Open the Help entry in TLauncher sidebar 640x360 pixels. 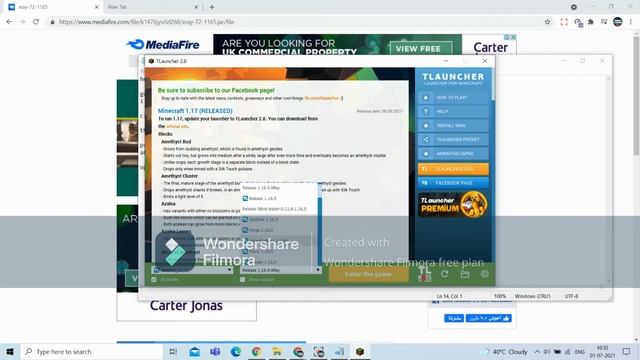tap(453, 111)
